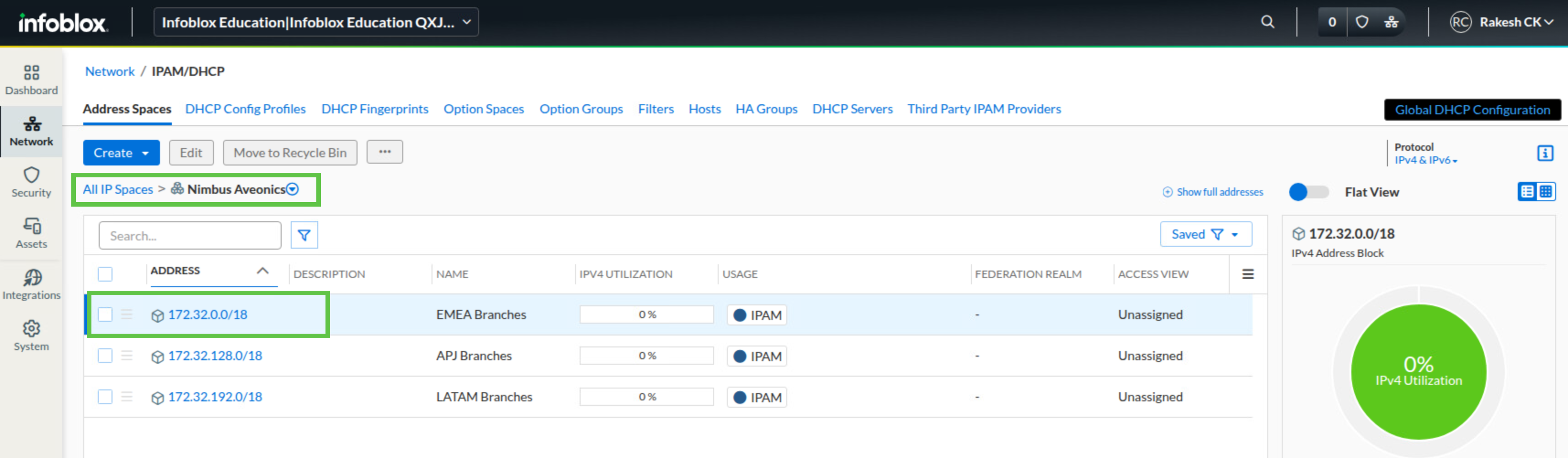Click the shield icon in top bar
Image resolution: width=1568 pixels, height=458 pixels.
pyautogui.click(x=1362, y=22)
